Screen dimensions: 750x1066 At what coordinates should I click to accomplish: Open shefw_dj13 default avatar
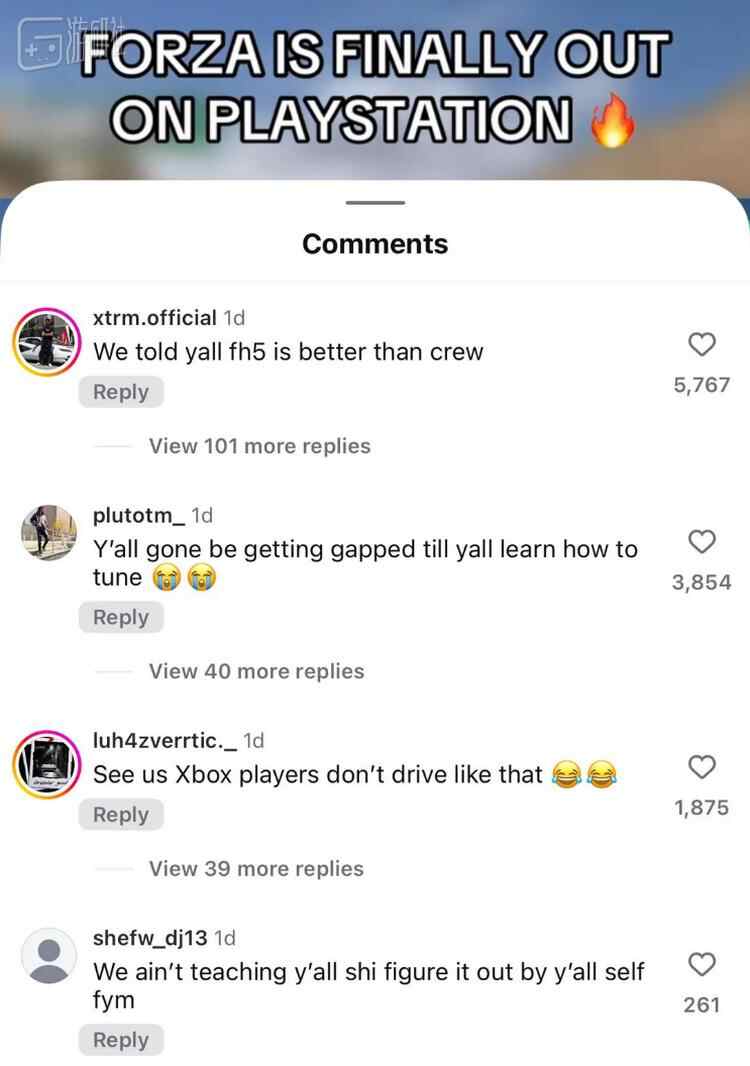(x=48, y=955)
